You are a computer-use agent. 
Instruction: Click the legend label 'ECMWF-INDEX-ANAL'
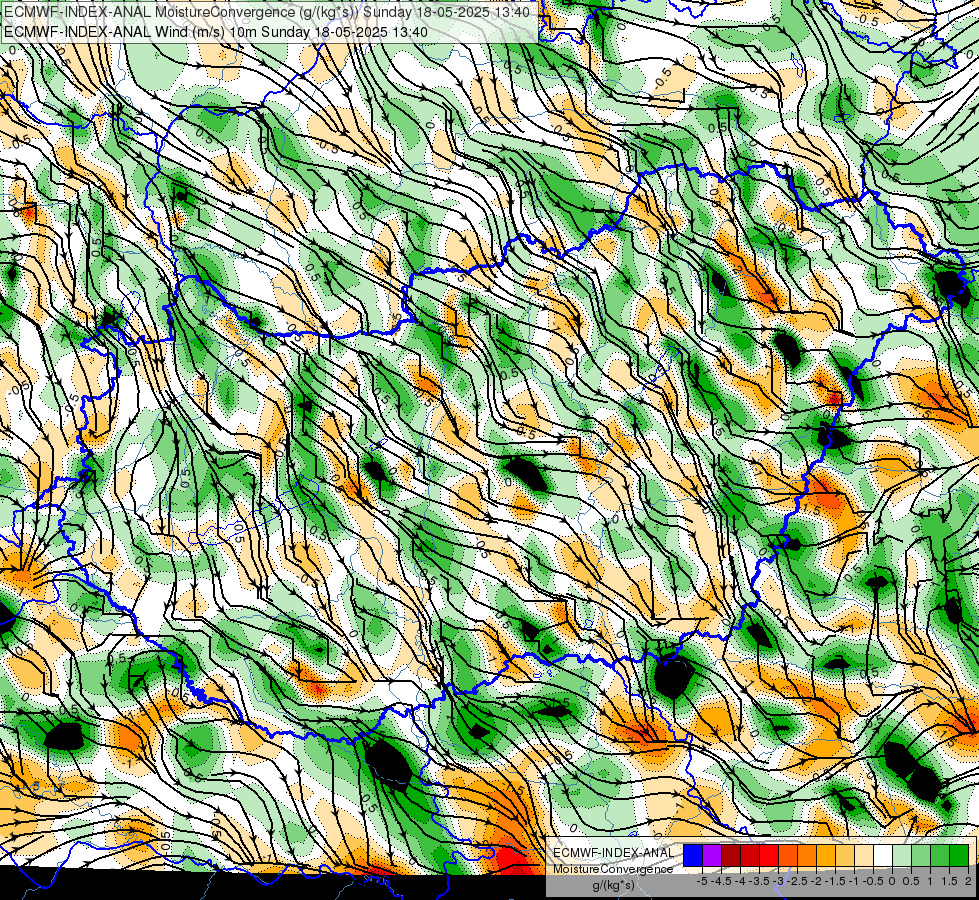coord(614,853)
